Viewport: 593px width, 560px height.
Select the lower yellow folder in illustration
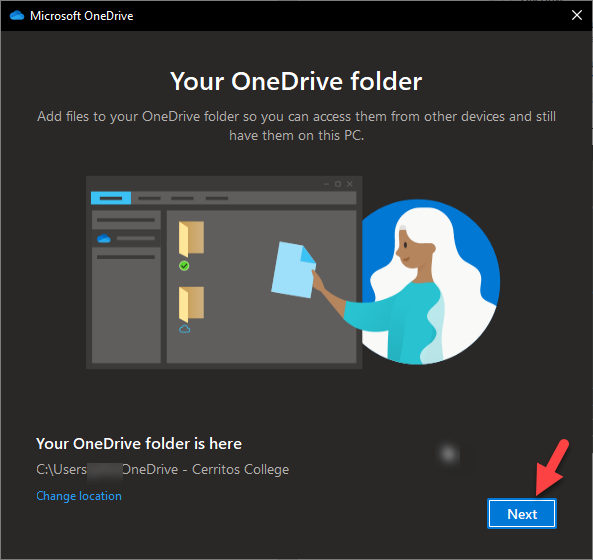pos(191,304)
